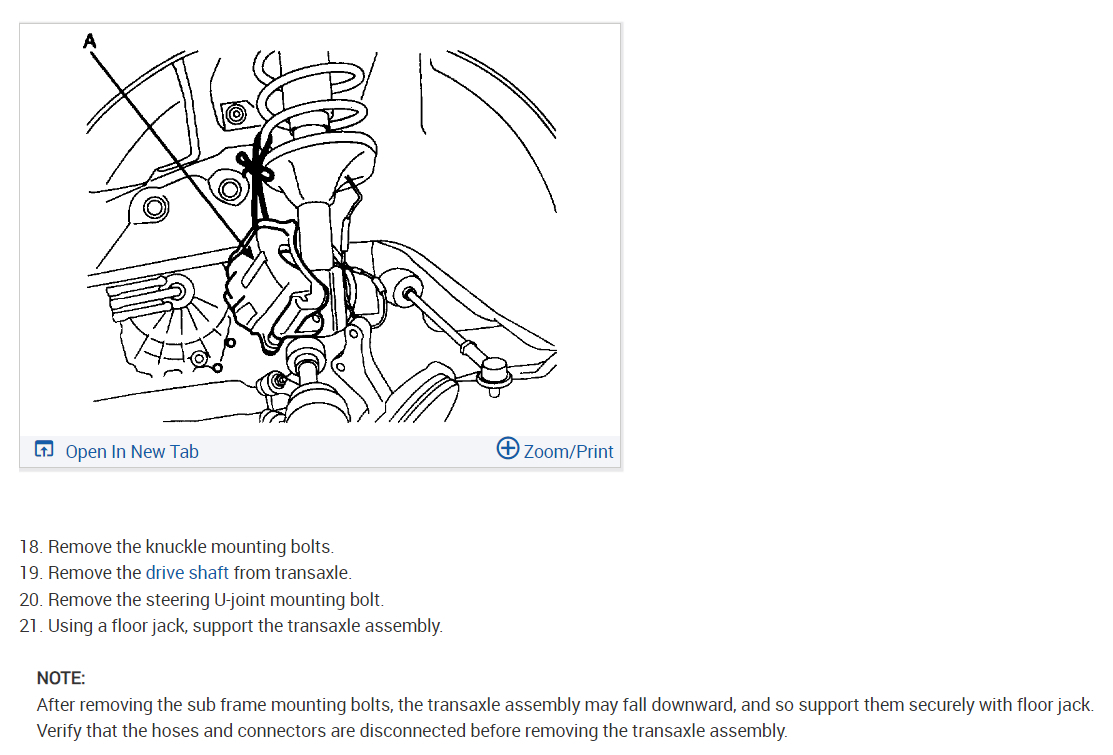The width and height of the screenshot is (1113, 755).
Task: Click the gray footer bar under the diagram
Action: point(320,451)
